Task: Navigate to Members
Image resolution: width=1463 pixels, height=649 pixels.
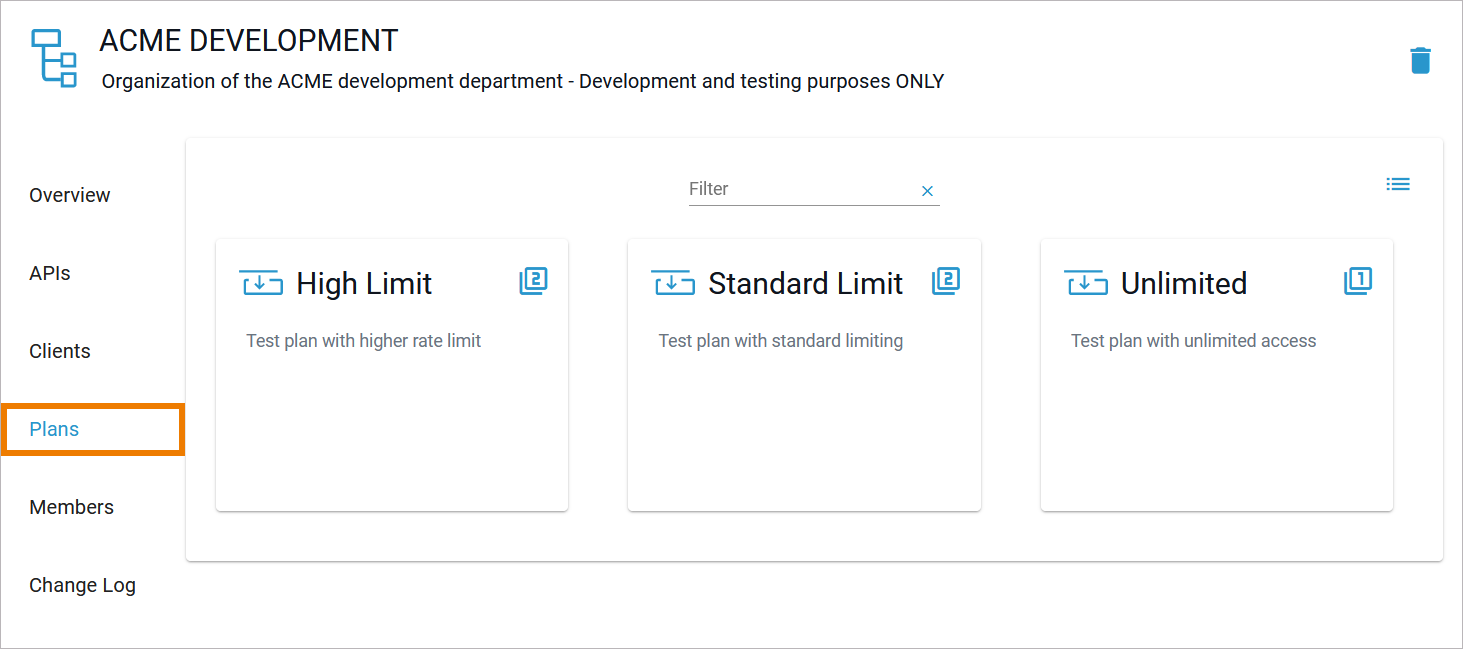Action: tap(72, 507)
